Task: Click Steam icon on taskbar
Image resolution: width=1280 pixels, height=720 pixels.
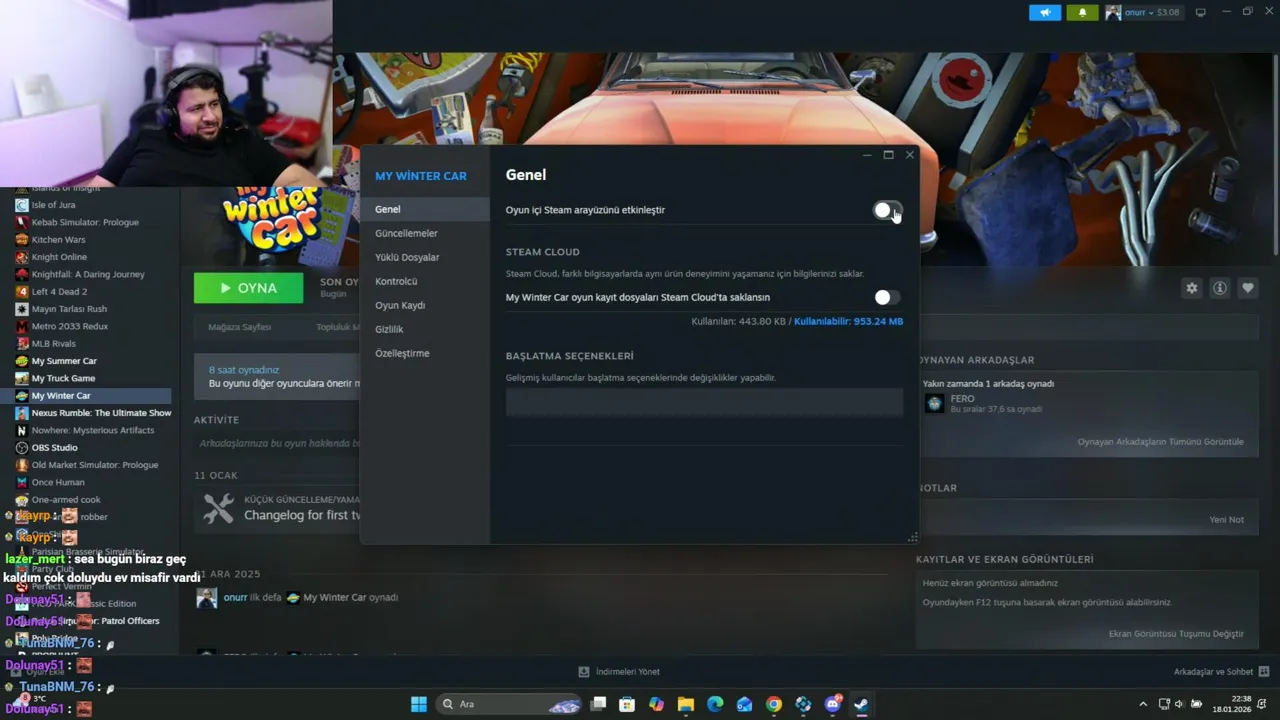Action: 861,704
